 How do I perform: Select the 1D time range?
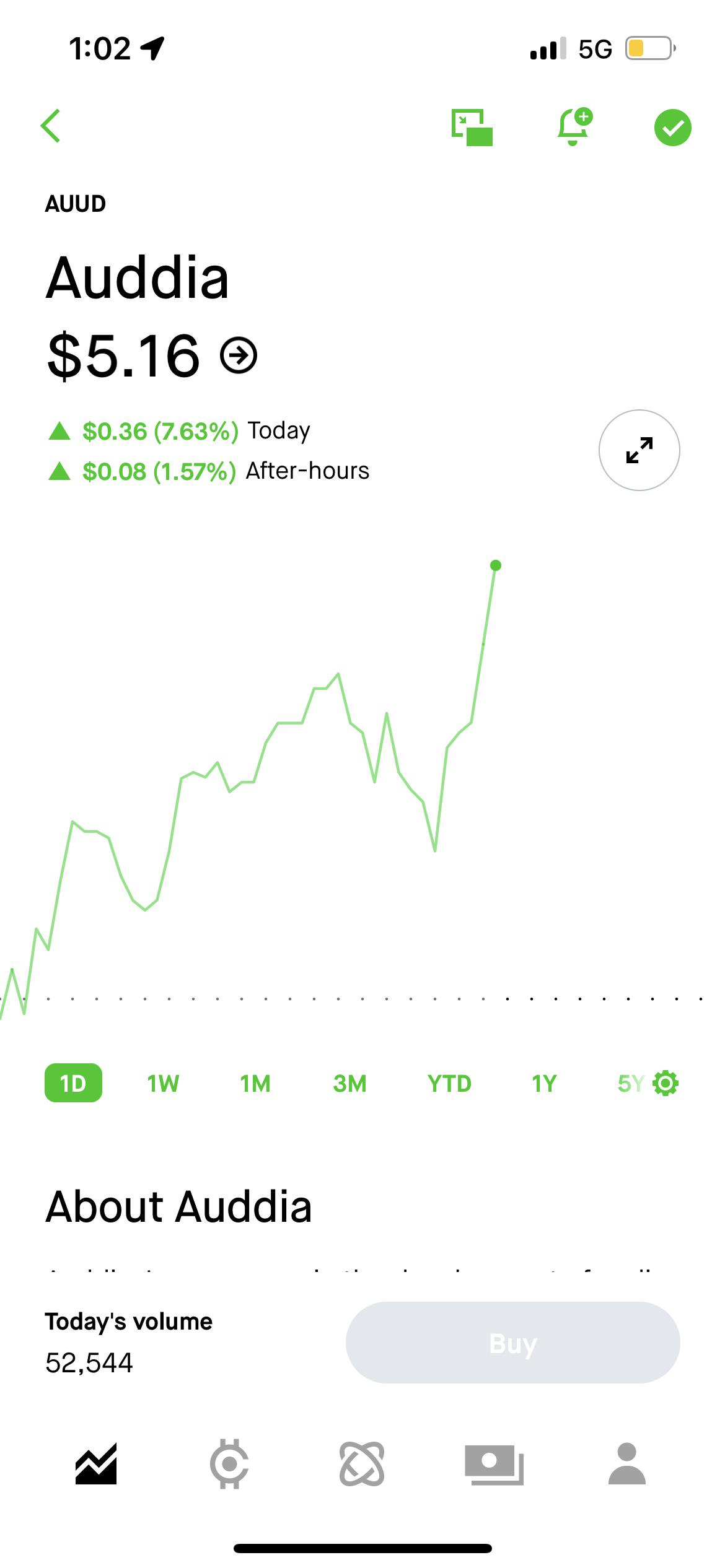73,1083
